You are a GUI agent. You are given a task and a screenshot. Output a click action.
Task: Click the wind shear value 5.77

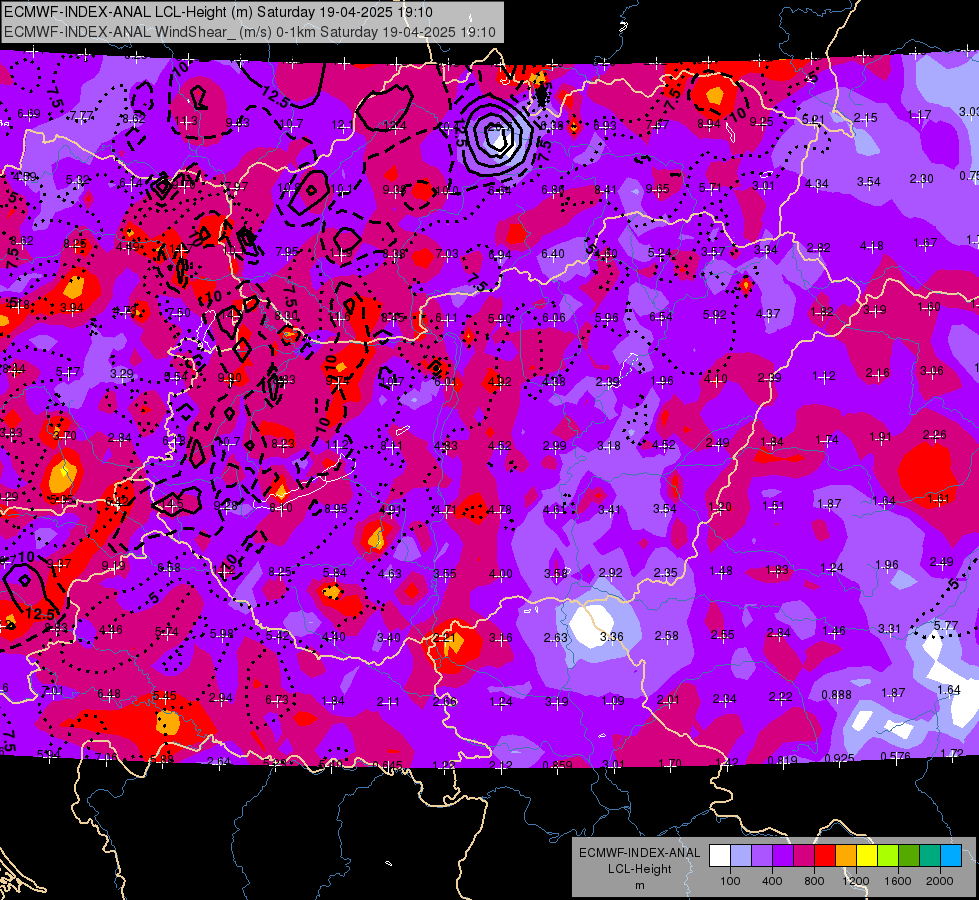(x=945, y=625)
